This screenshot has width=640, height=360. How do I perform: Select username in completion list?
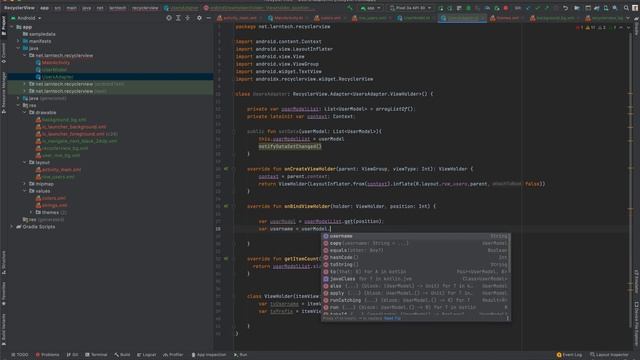pos(416,236)
